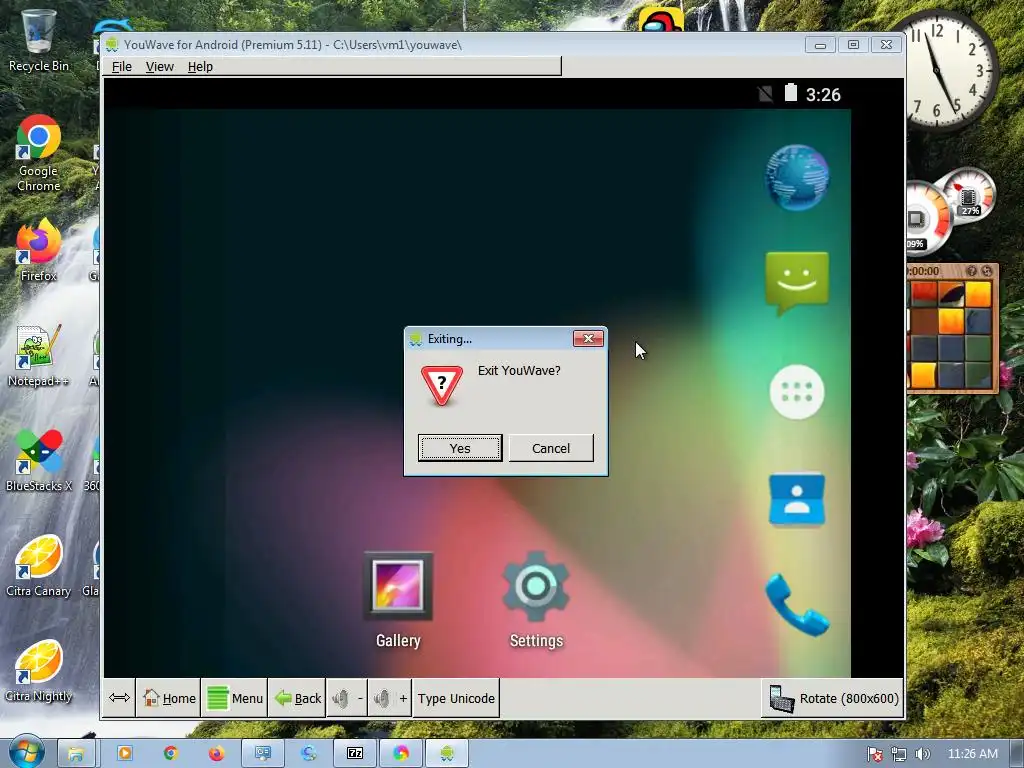Click the CPU meter desktop gadget
Viewport: 1024px width, 768px height.
click(951, 210)
